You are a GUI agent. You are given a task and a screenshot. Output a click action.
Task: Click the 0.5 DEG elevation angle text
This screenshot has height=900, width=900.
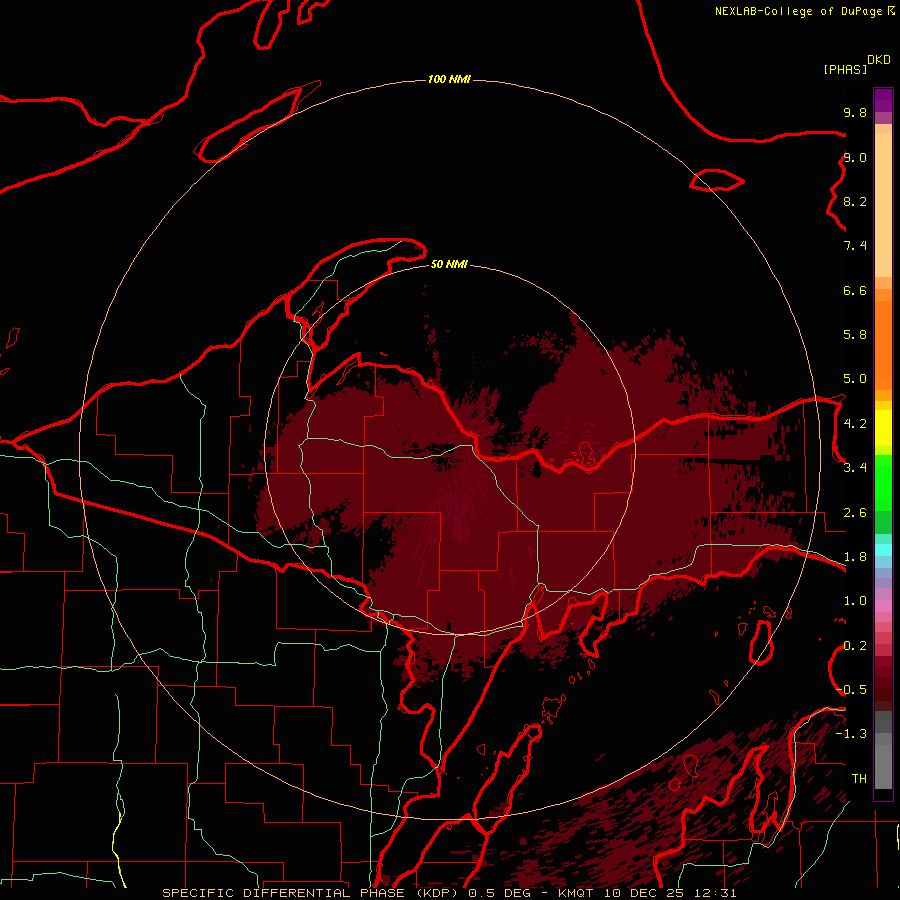point(501,893)
